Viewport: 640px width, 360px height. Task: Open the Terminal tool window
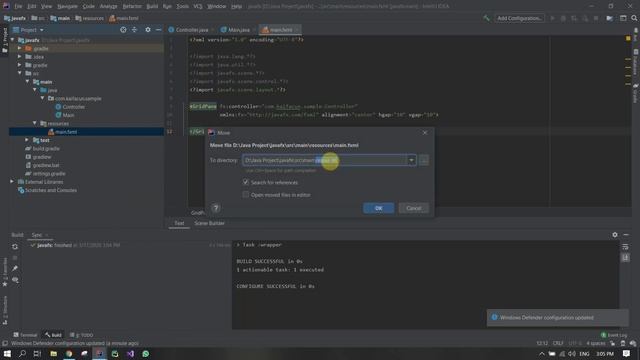[x=25, y=335]
